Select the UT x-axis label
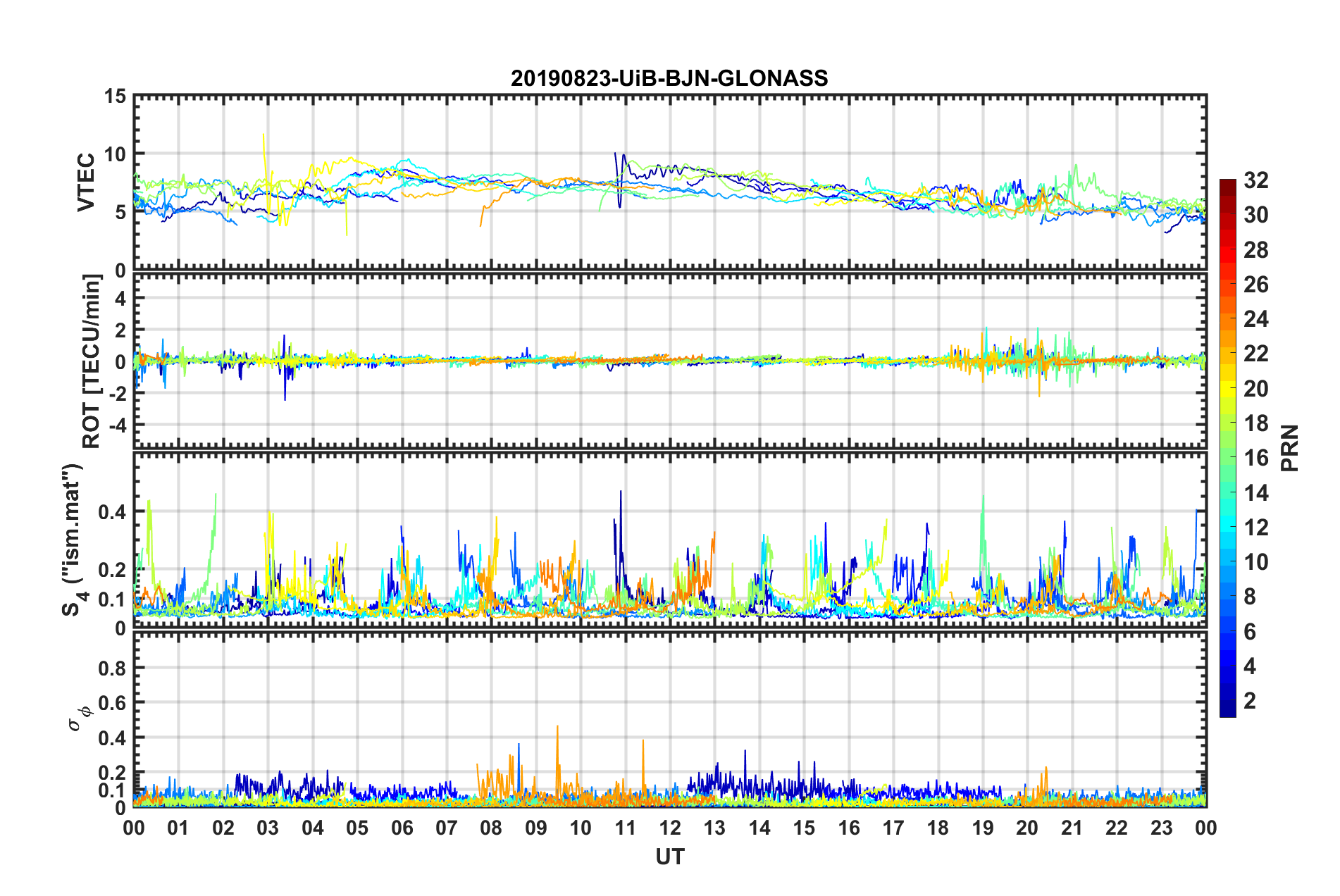 click(x=669, y=856)
